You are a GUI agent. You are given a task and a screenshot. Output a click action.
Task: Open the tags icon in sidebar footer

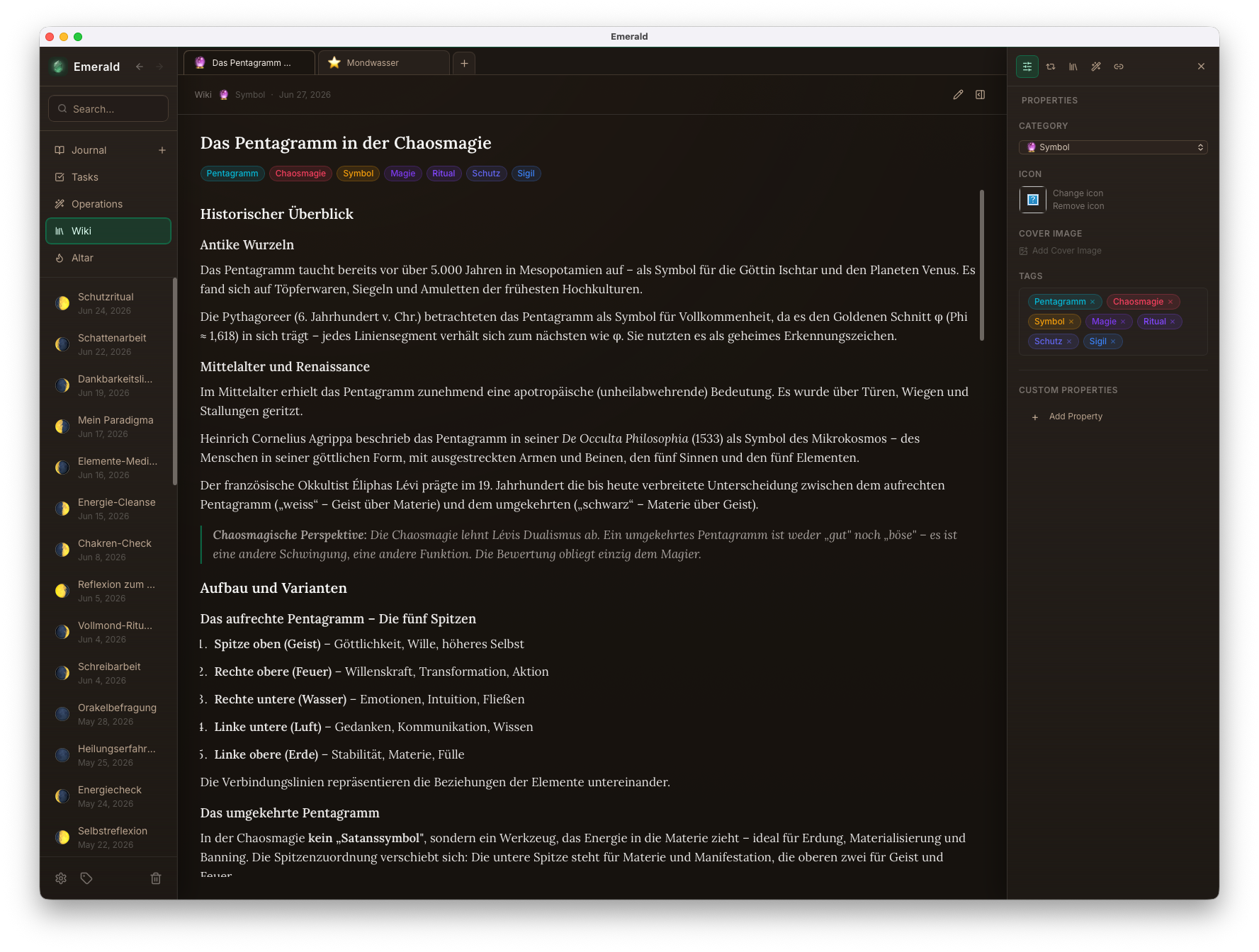[86, 878]
